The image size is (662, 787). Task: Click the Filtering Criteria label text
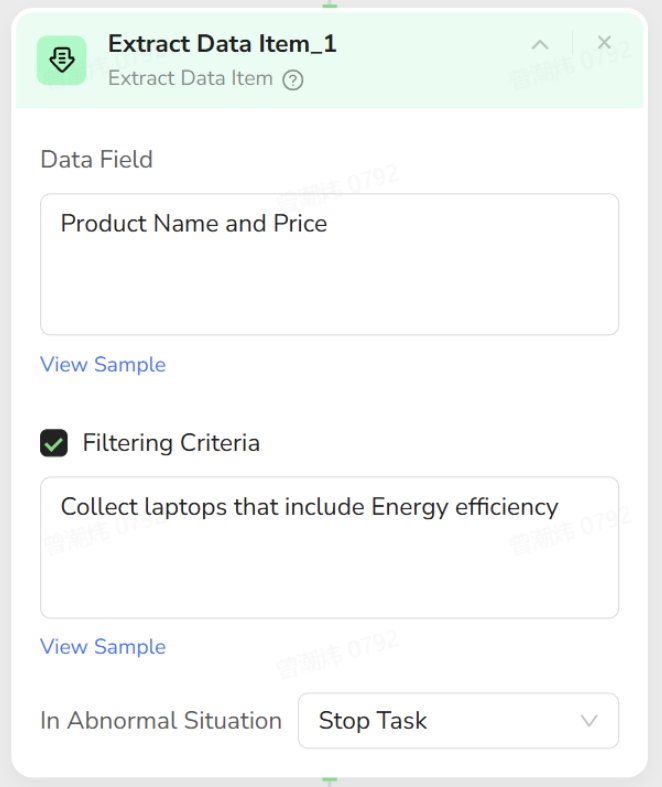171,443
